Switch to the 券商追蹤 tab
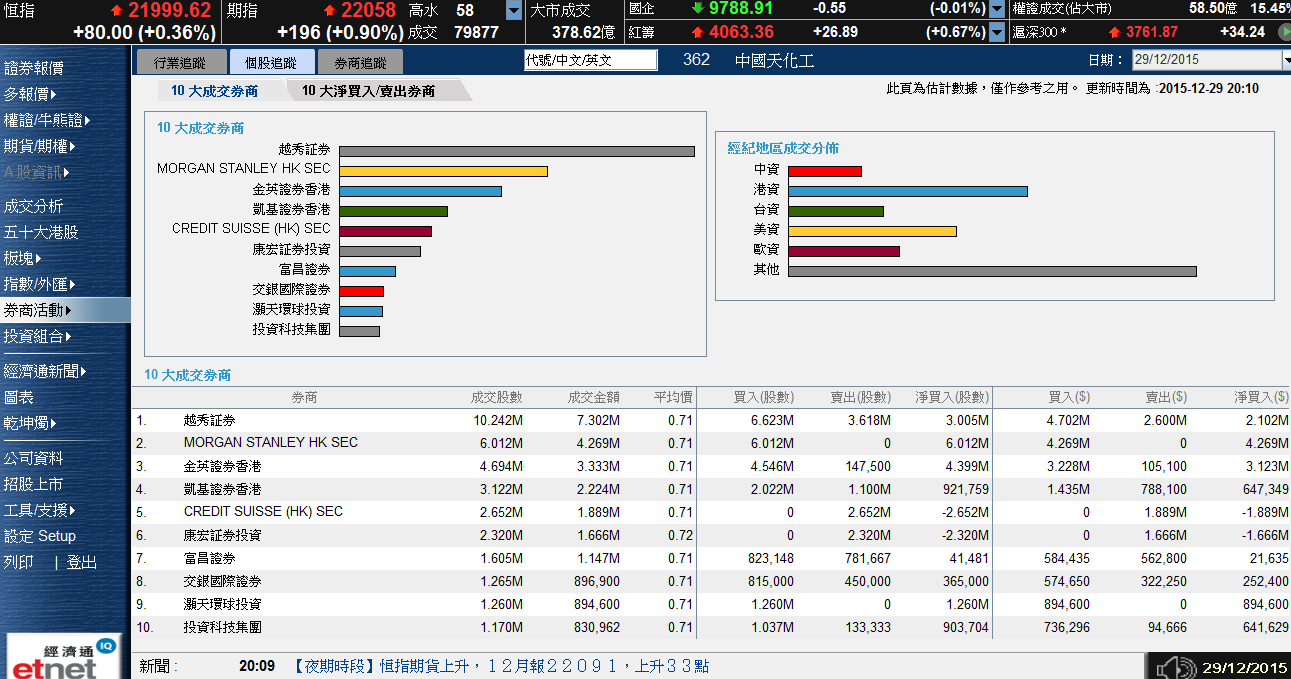Screen dimensions: 1291x679 pyautogui.click(x=360, y=62)
